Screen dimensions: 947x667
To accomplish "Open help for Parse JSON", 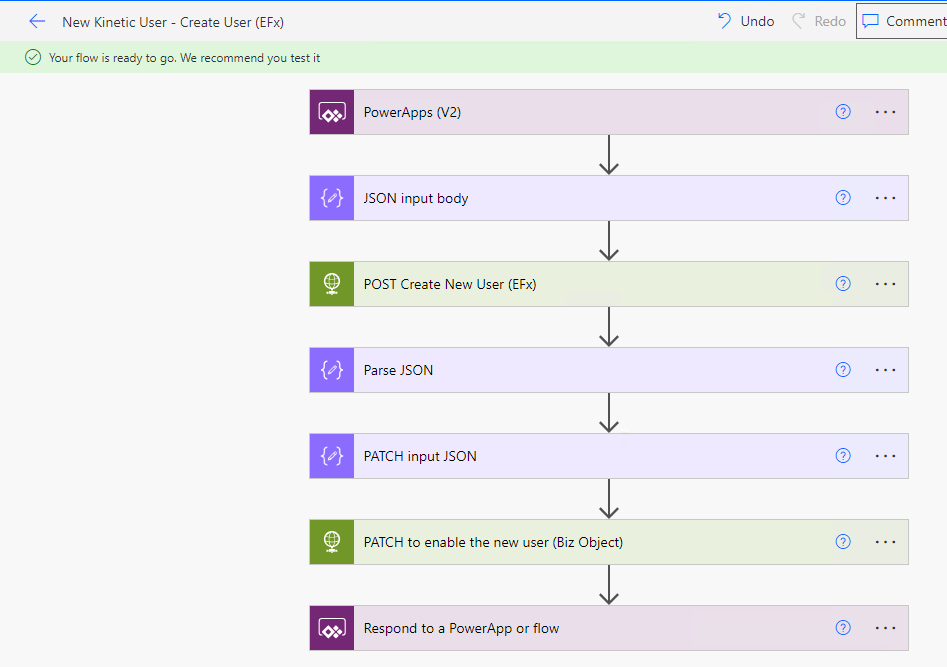I will 843,369.
